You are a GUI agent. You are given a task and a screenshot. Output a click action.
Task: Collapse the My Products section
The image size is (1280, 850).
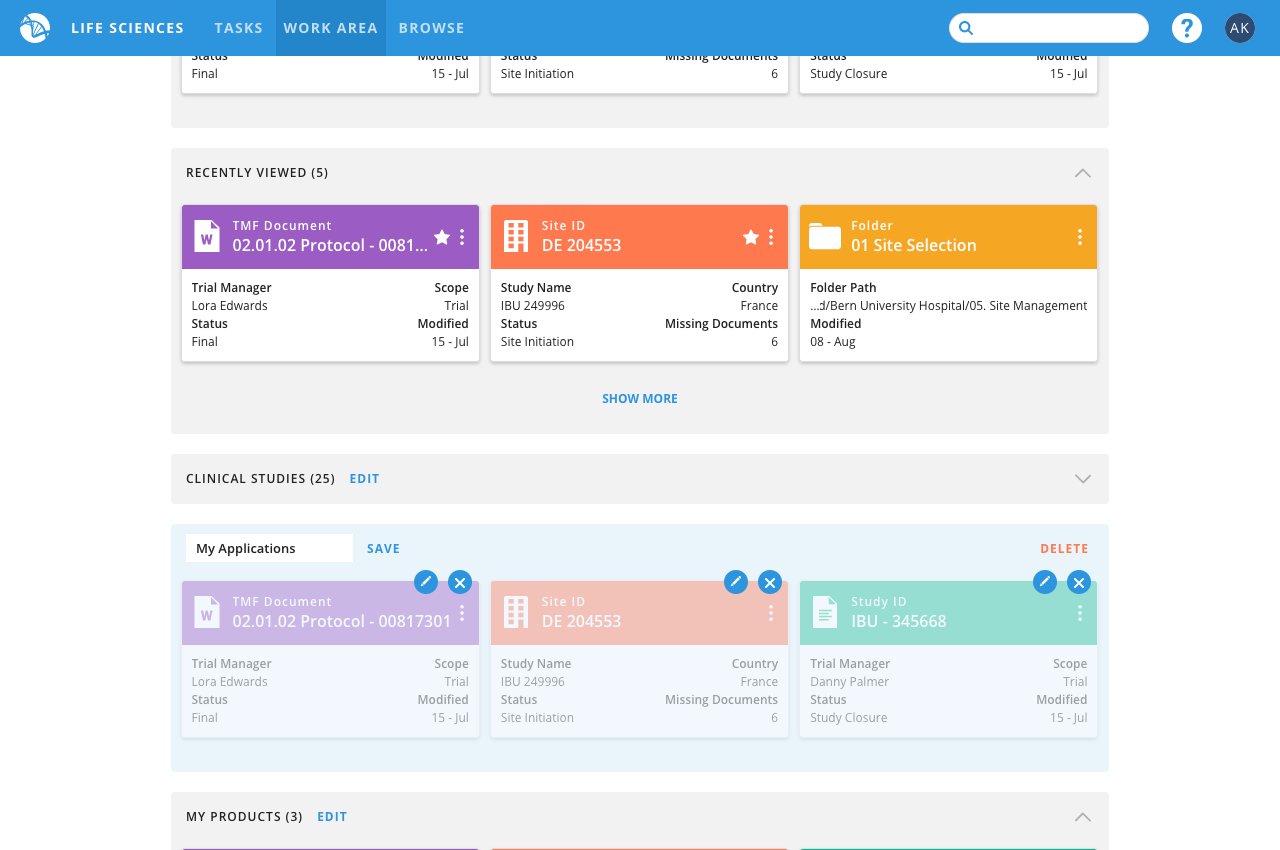tap(1083, 817)
